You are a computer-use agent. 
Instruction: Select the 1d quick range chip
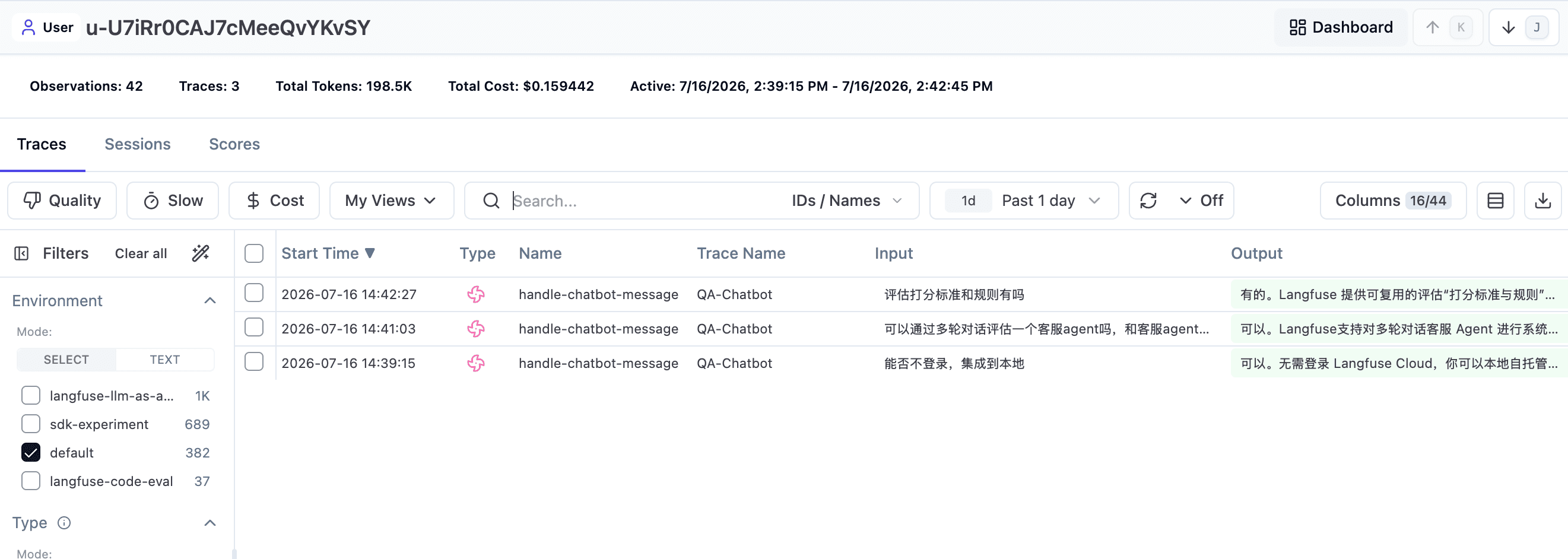(x=968, y=201)
